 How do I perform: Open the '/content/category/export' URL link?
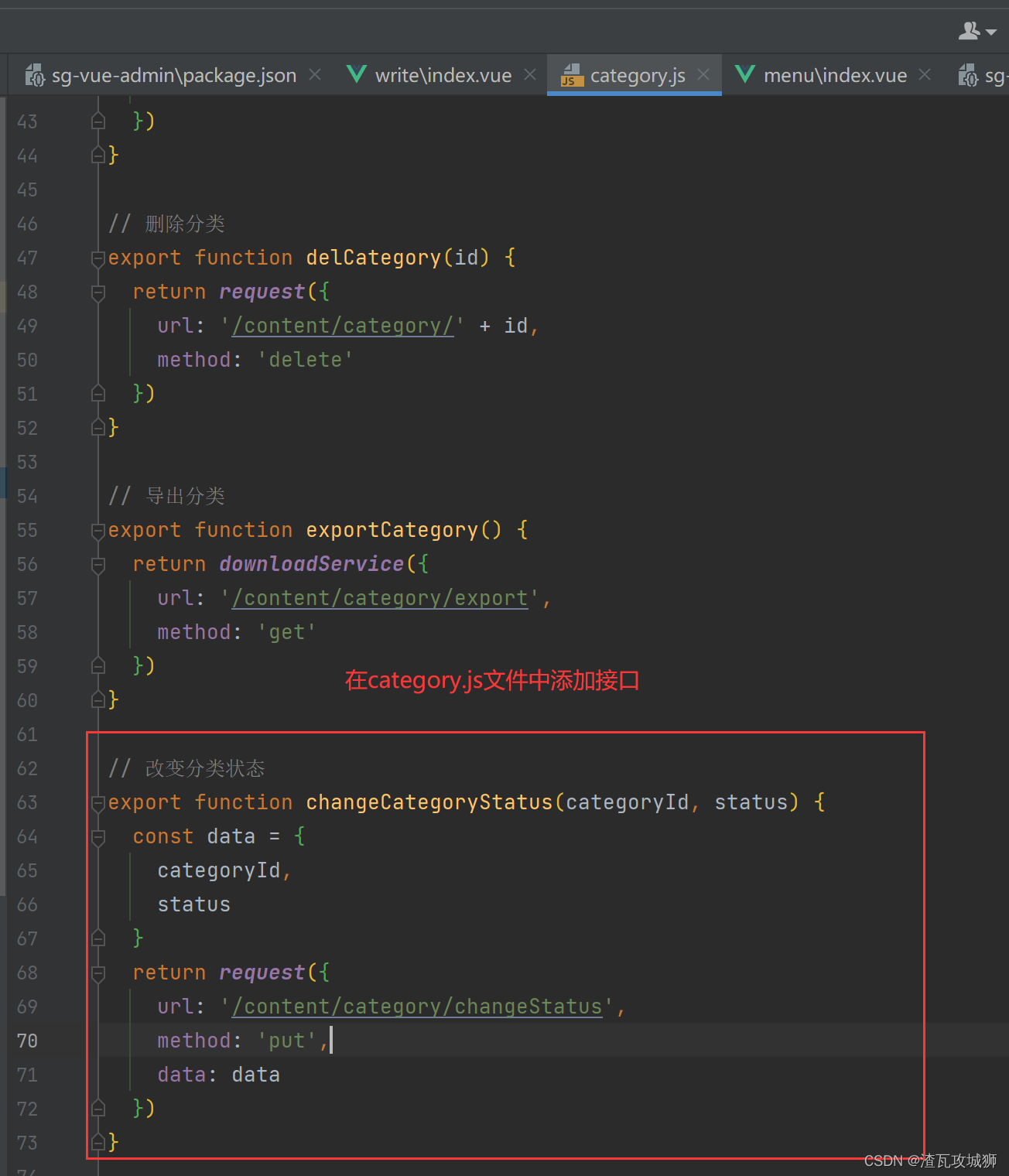(x=380, y=599)
